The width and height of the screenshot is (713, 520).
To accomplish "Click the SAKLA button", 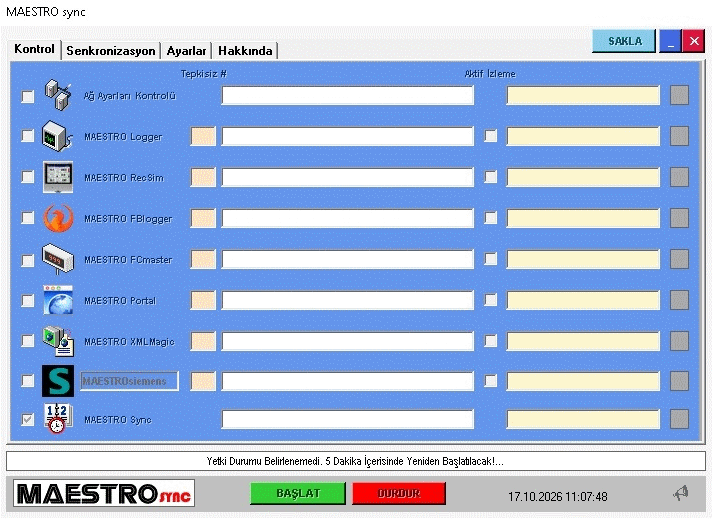I will 624,41.
